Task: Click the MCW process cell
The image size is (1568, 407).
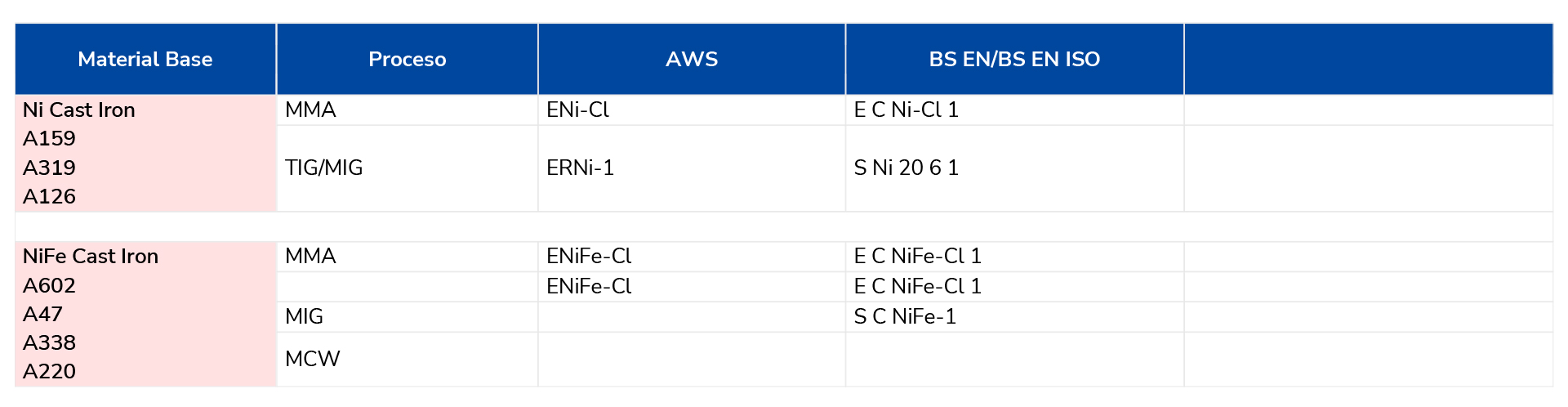Action: [408, 359]
